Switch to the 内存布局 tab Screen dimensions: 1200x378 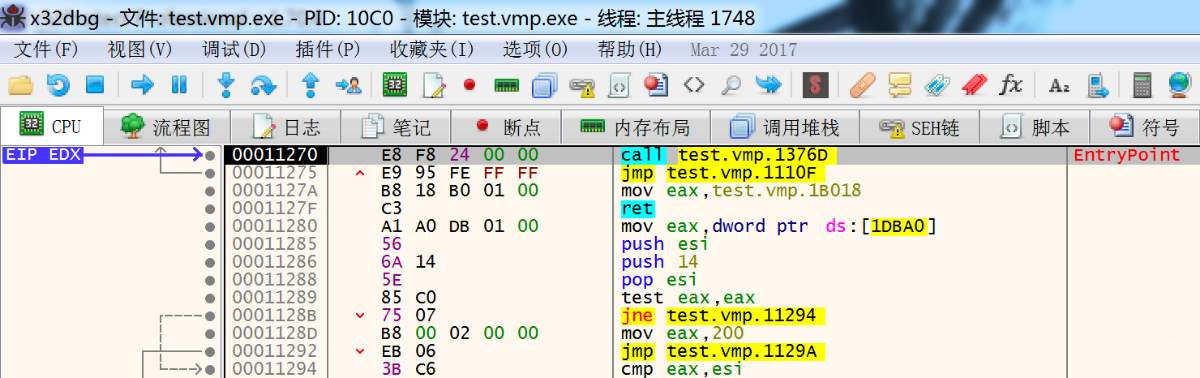pyautogui.click(x=636, y=127)
